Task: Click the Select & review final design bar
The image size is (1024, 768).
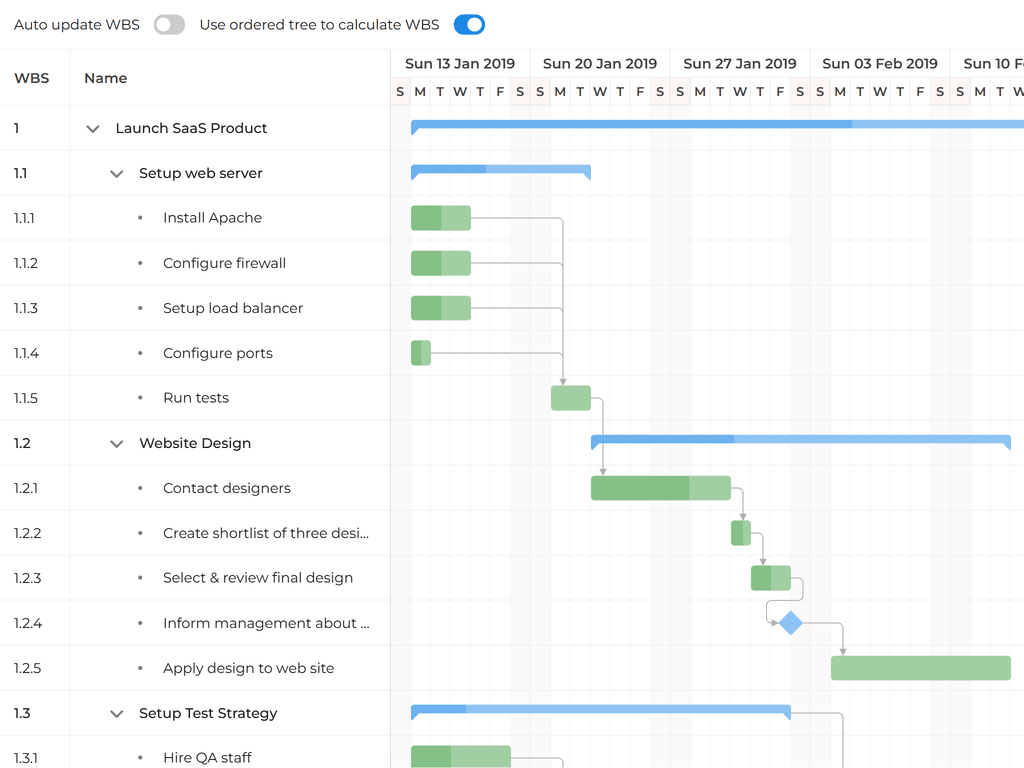Action: tap(771, 578)
